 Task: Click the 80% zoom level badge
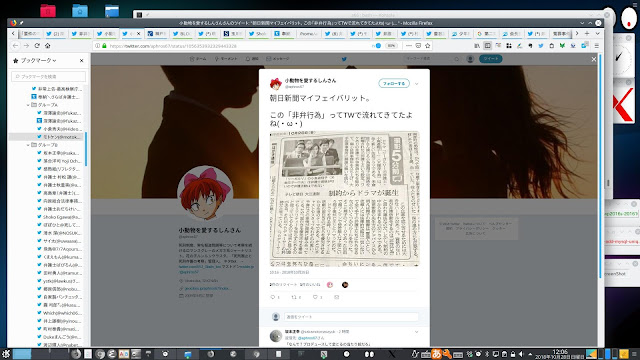(x=391, y=46)
